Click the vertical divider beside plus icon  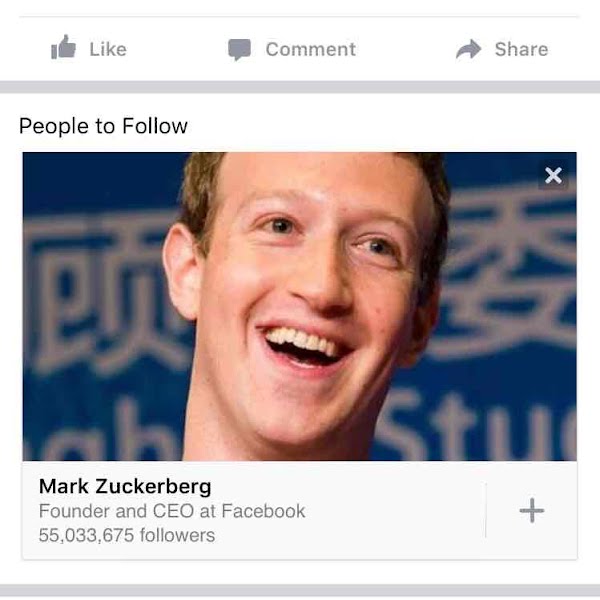click(x=486, y=510)
